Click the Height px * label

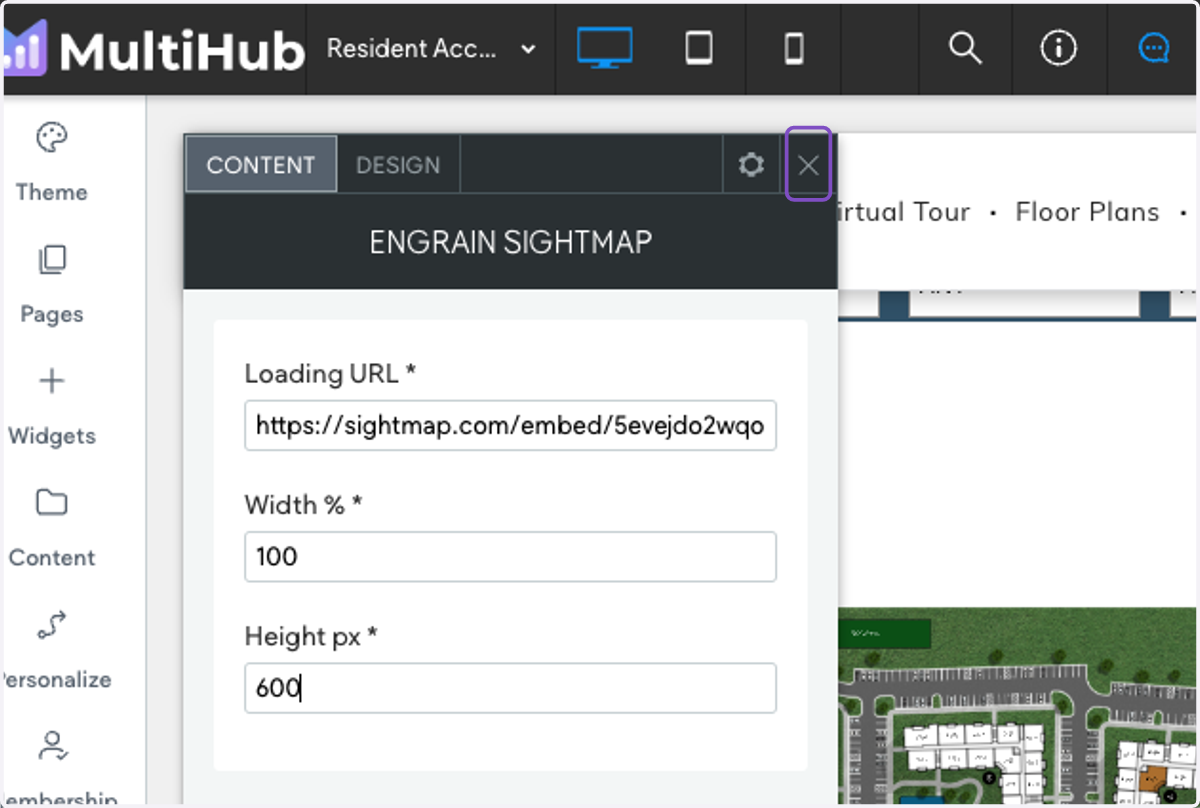tap(311, 636)
